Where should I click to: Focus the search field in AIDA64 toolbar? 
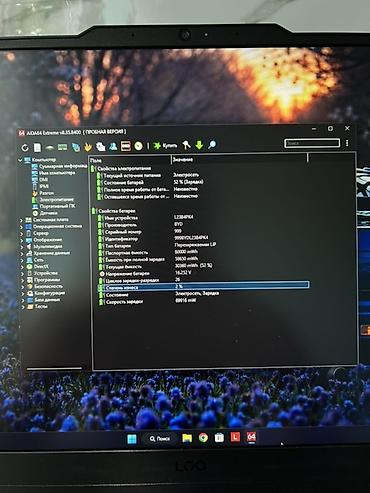pos(312,143)
